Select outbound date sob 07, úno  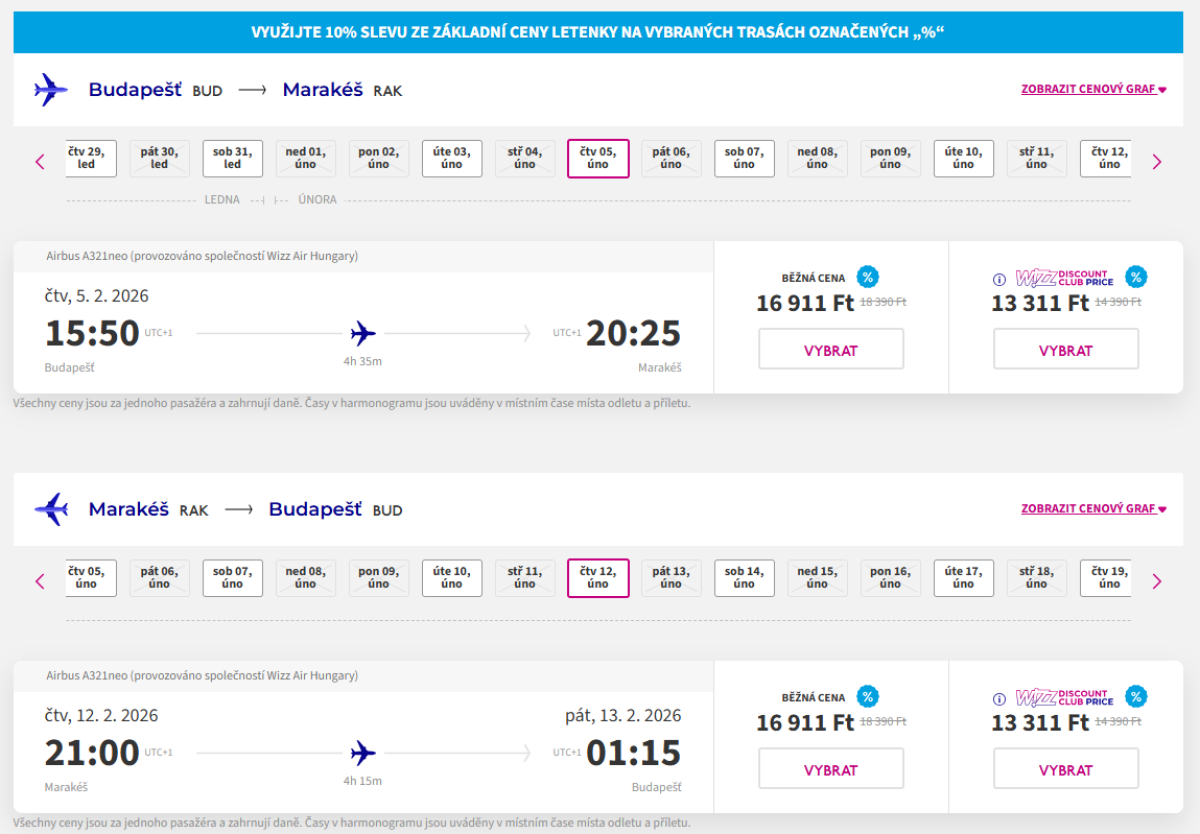click(744, 158)
